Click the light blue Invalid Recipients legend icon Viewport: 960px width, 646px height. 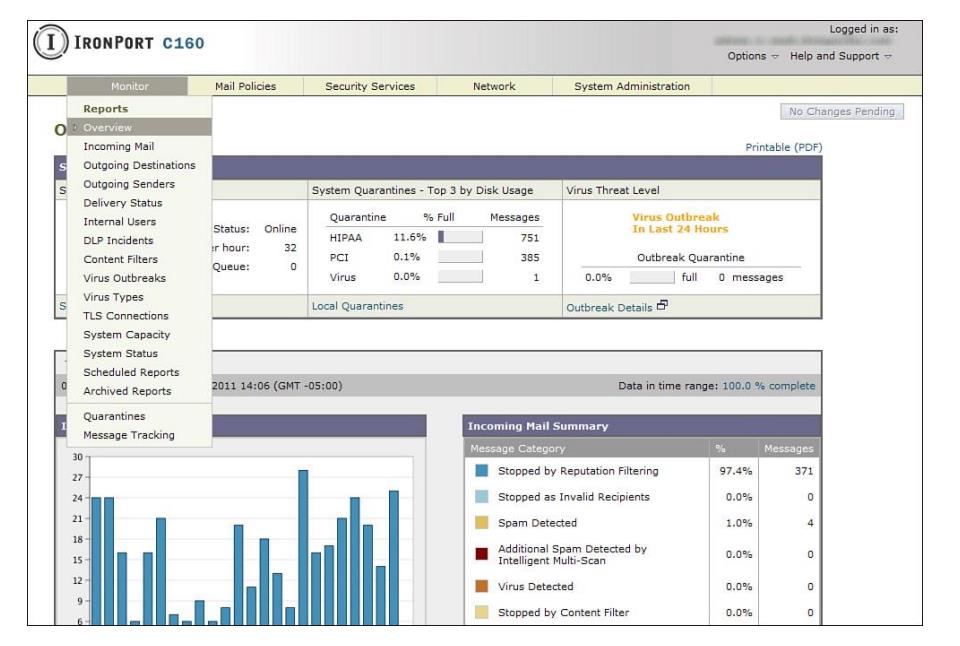(482, 497)
